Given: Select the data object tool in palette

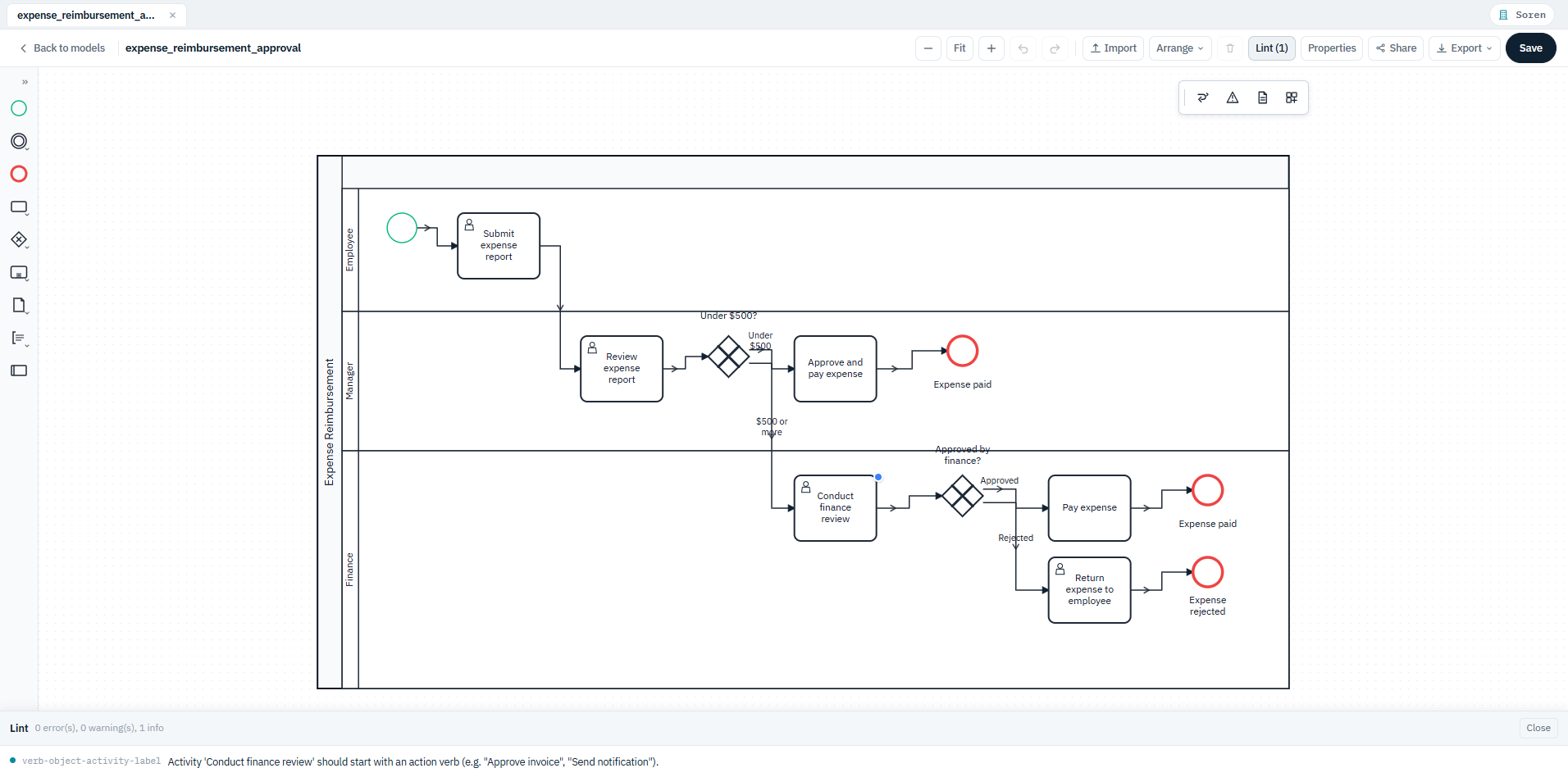Looking at the screenshot, I should pyautogui.click(x=19, y=305).
